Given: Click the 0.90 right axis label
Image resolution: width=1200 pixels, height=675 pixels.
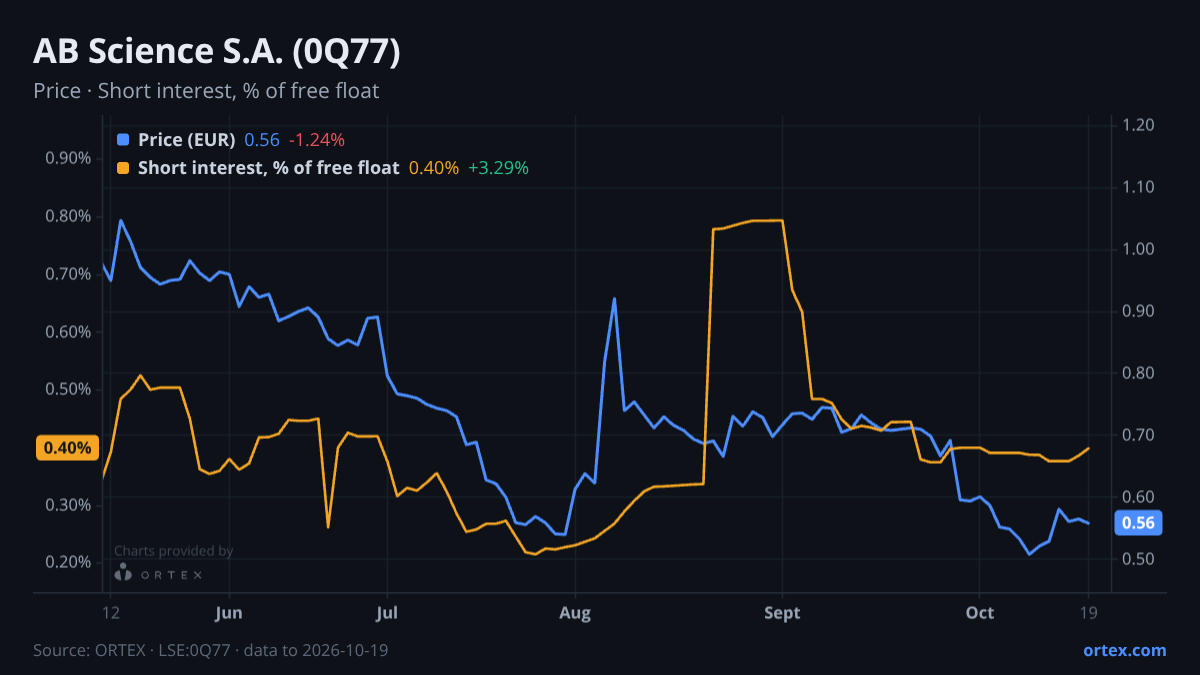Looking at the screenshot, I should [1139, 311].
